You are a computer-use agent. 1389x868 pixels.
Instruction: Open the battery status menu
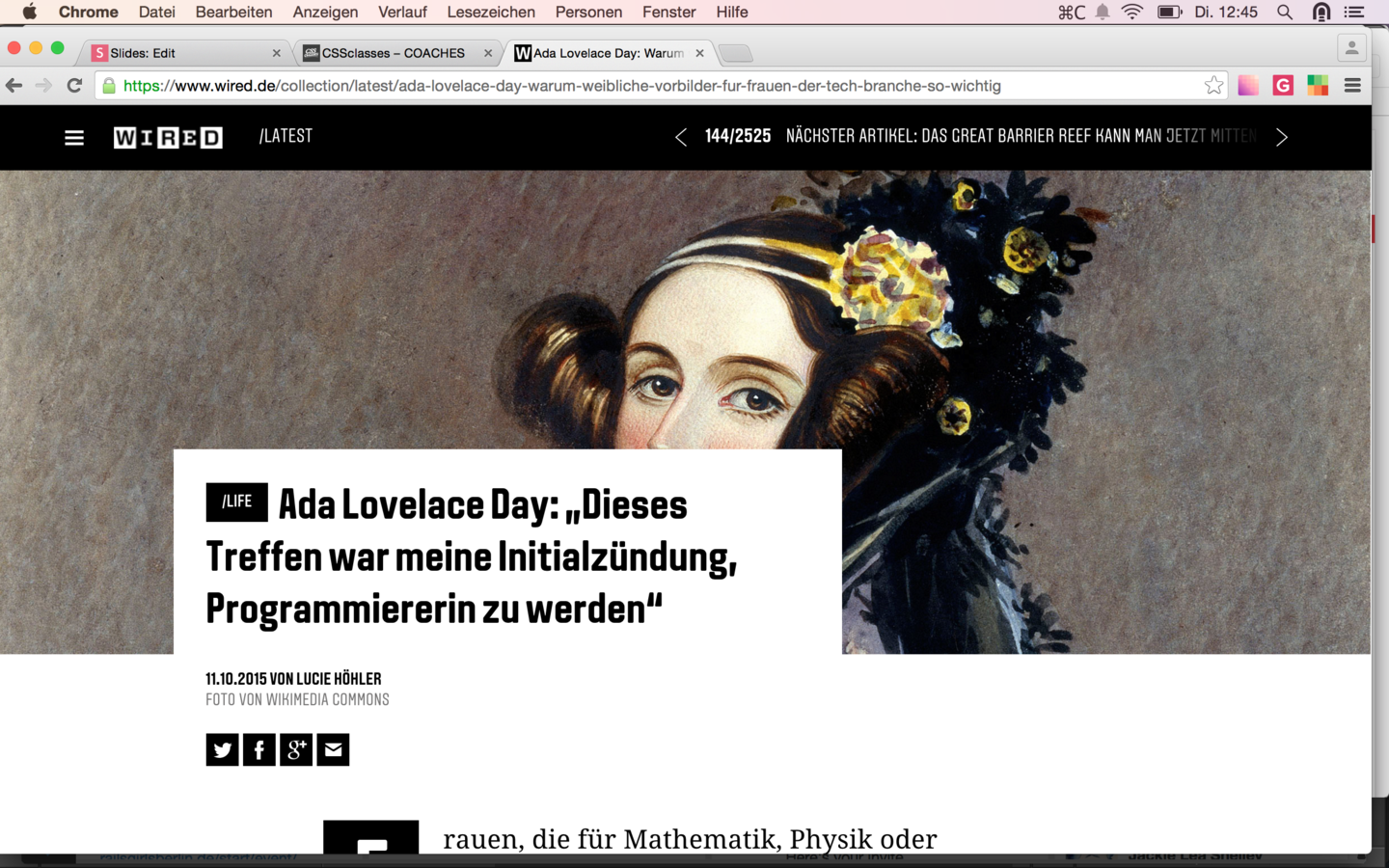point(1169,13)
